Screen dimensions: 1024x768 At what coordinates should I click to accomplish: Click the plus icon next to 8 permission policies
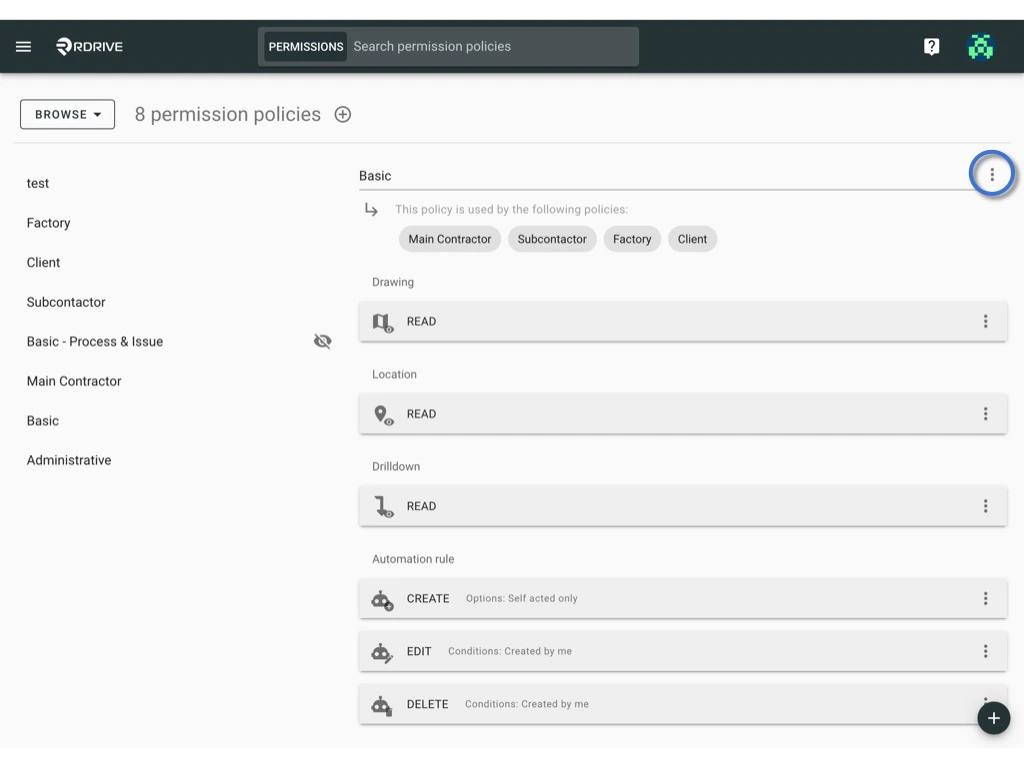tap(342, 114)
